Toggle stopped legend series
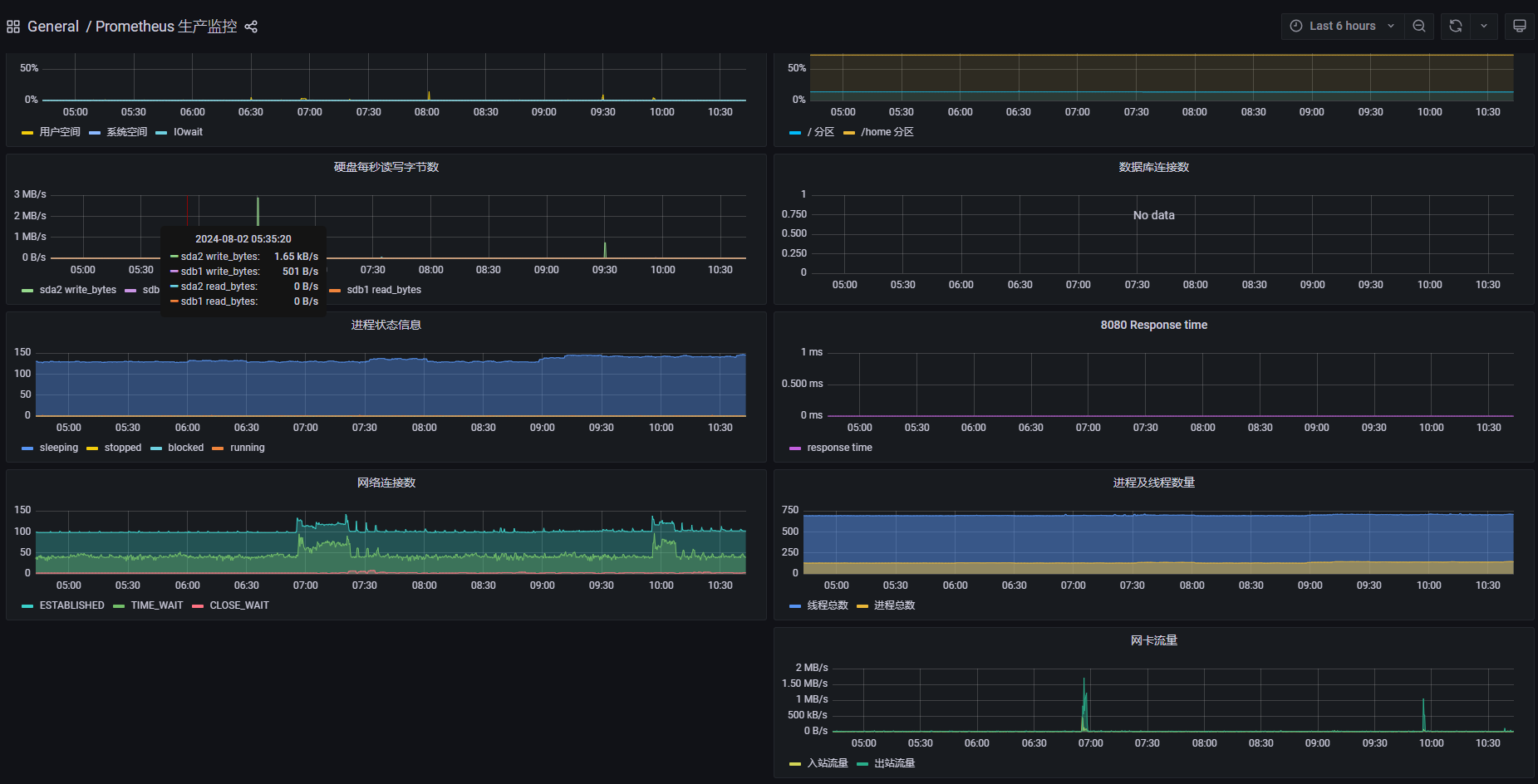1538x784 pixels. point(123,448)
